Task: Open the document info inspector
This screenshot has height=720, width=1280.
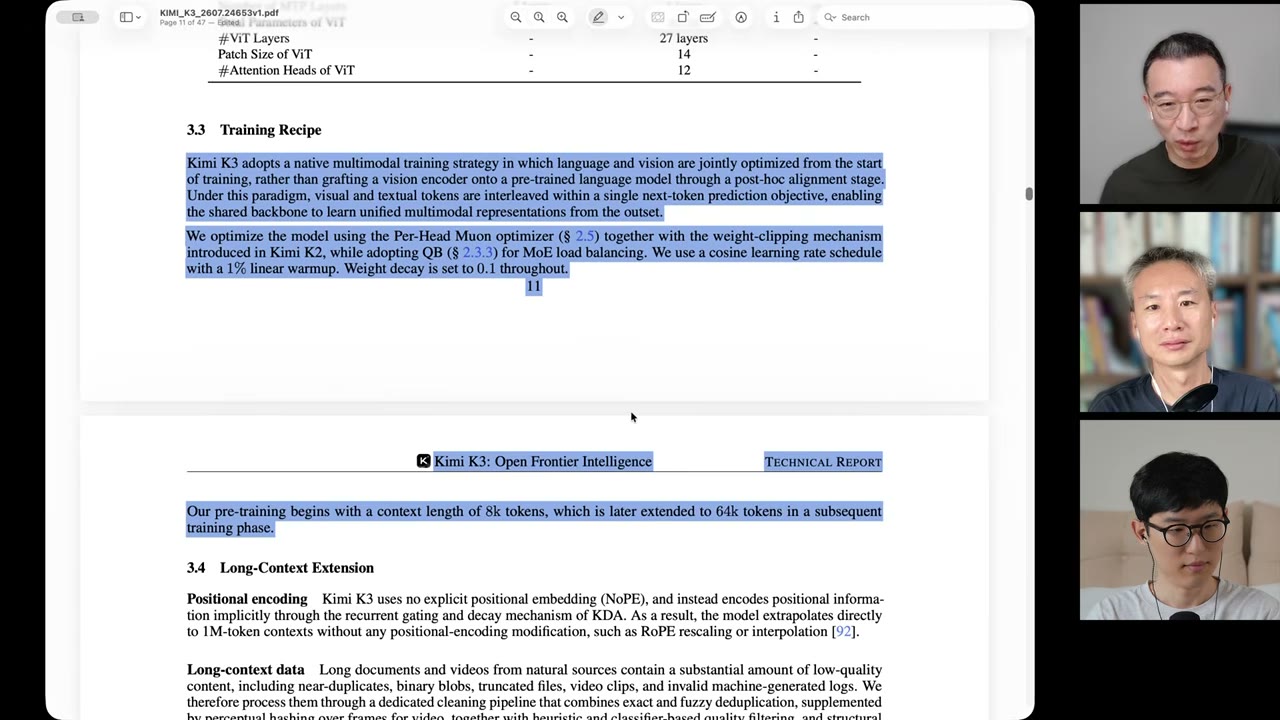Action: pos(776,17)
